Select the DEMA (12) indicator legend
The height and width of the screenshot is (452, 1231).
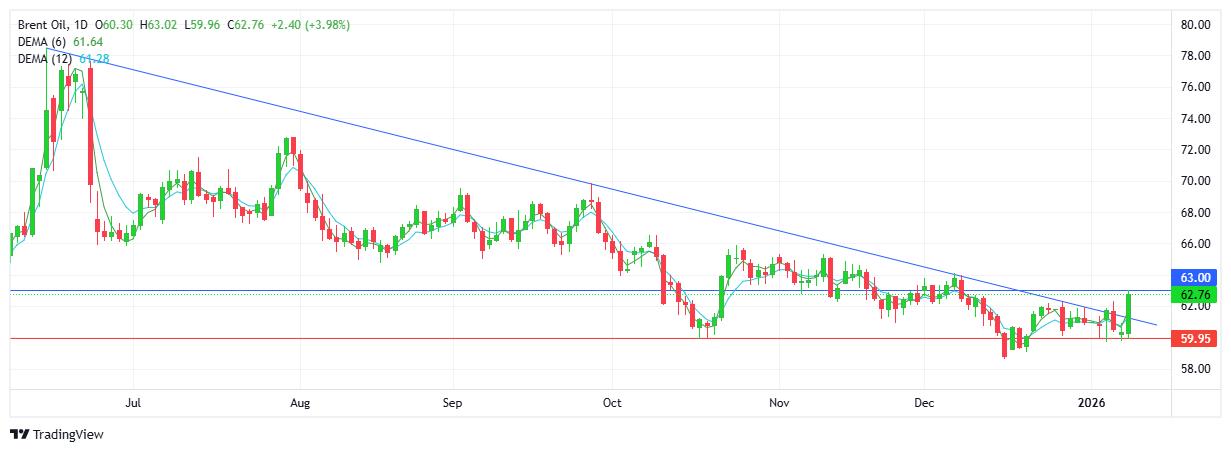(x=43, y=59)
